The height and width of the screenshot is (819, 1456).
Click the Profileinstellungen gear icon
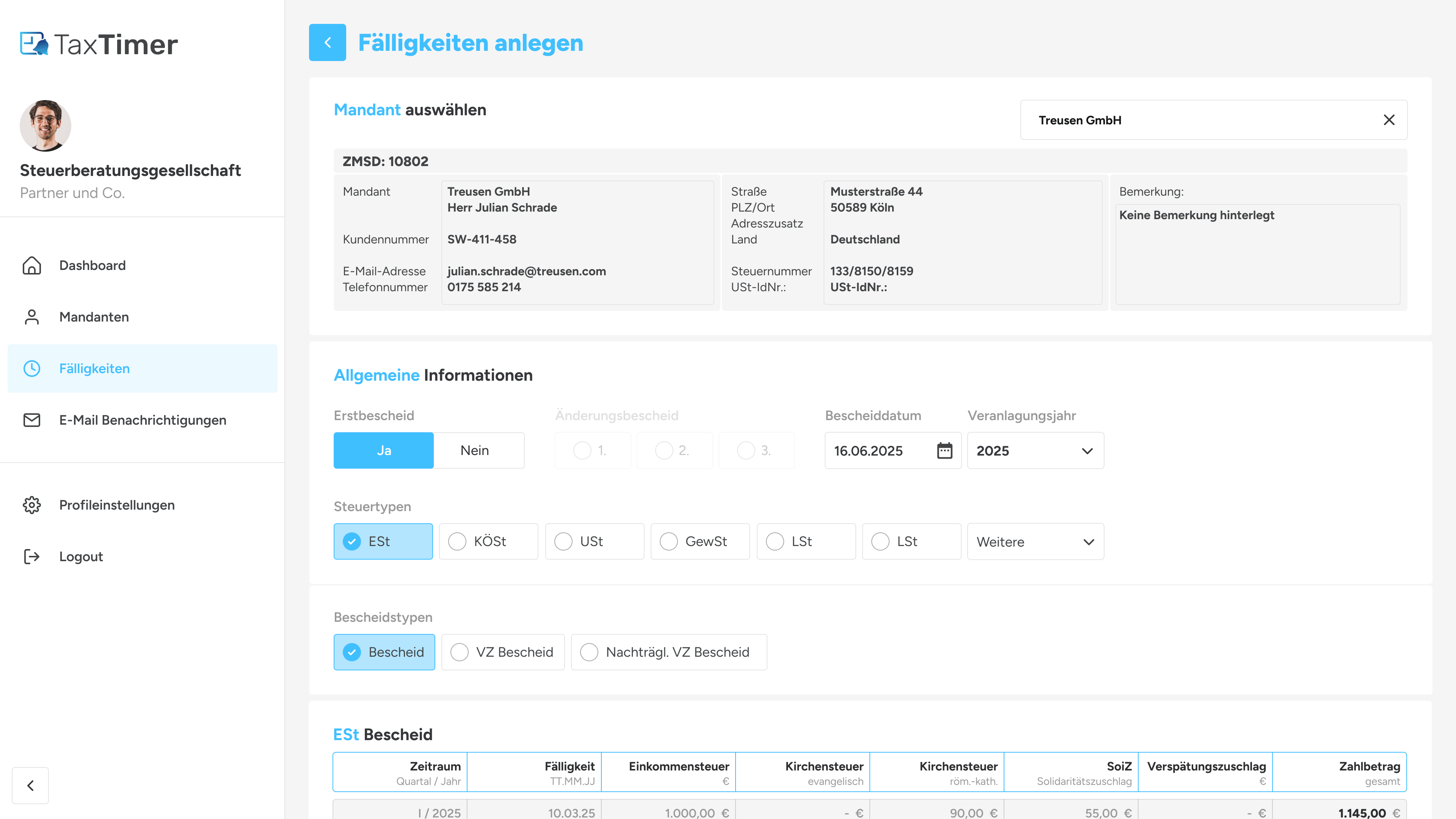31,505
